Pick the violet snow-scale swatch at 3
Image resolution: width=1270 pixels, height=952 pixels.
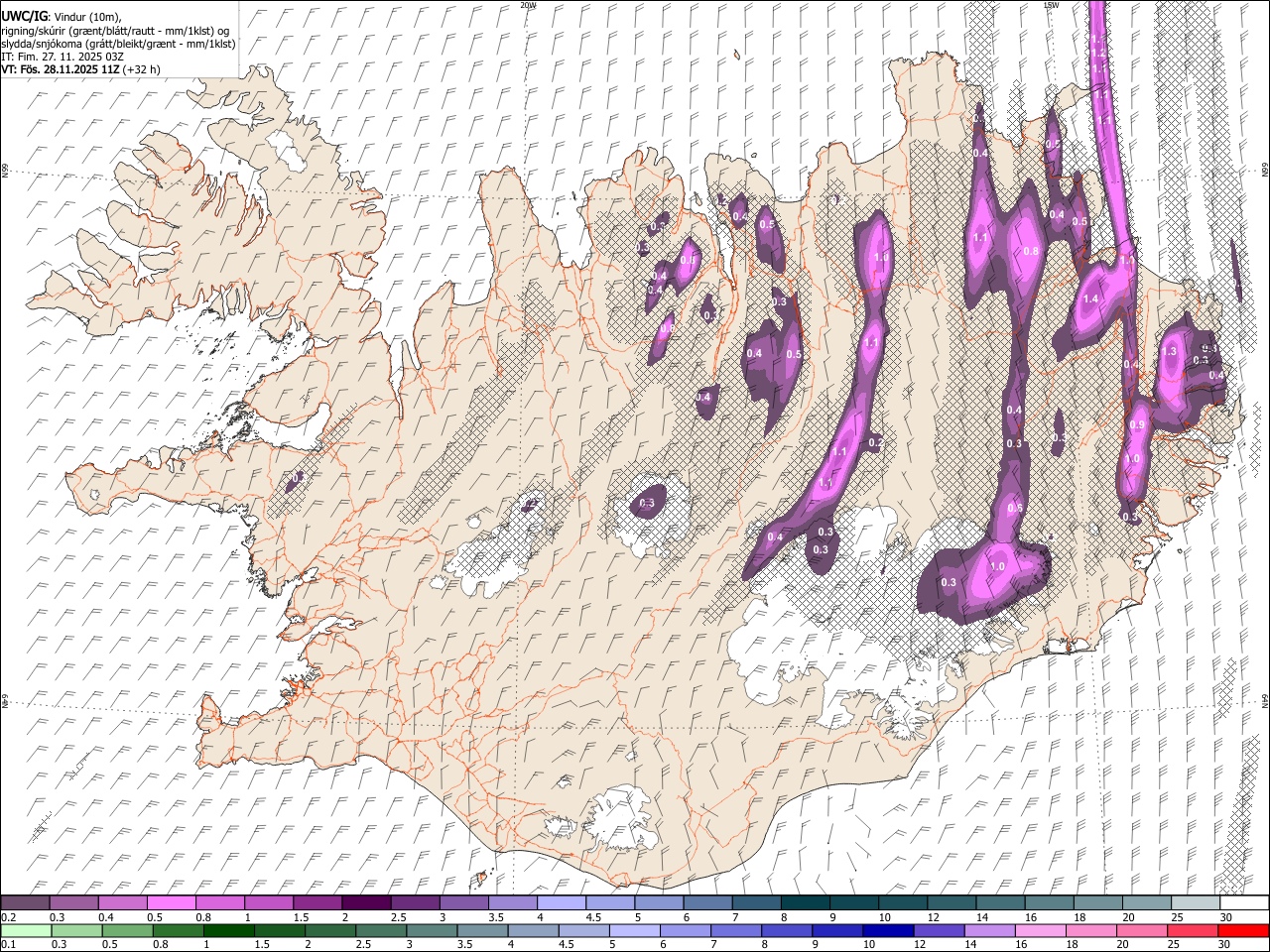tap(462, 902)
